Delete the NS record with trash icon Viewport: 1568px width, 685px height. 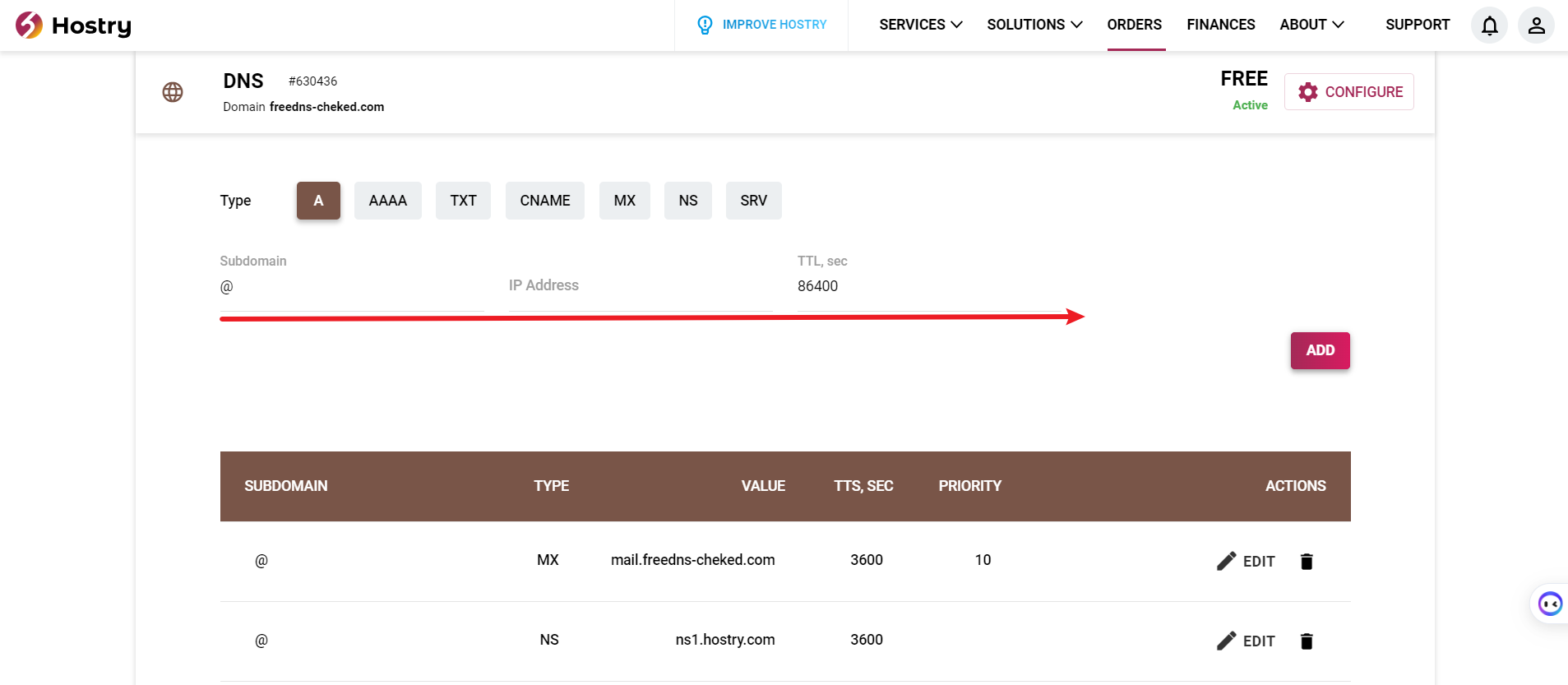1307,641
